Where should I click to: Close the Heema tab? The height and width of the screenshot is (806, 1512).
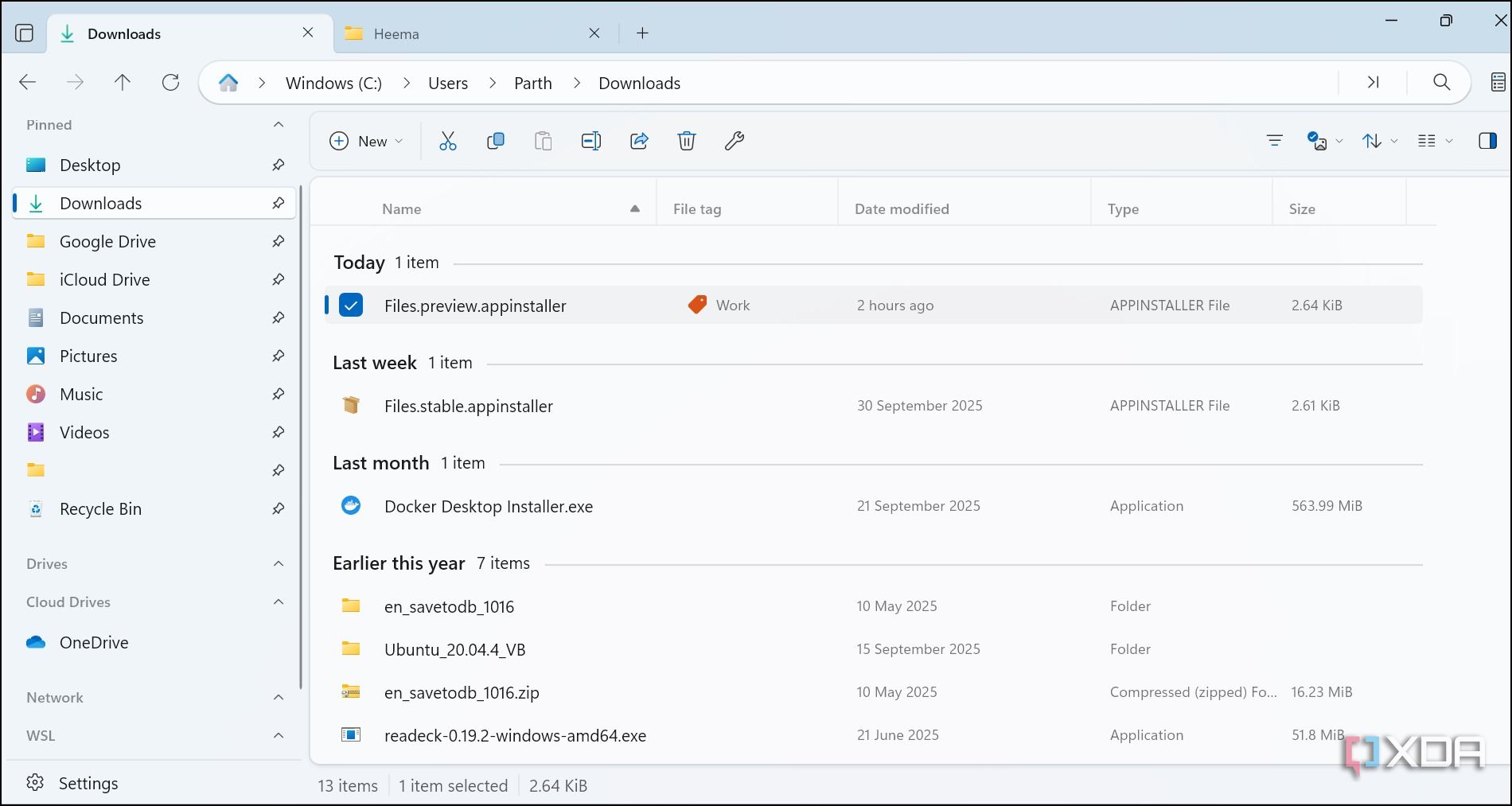point(594,33)
